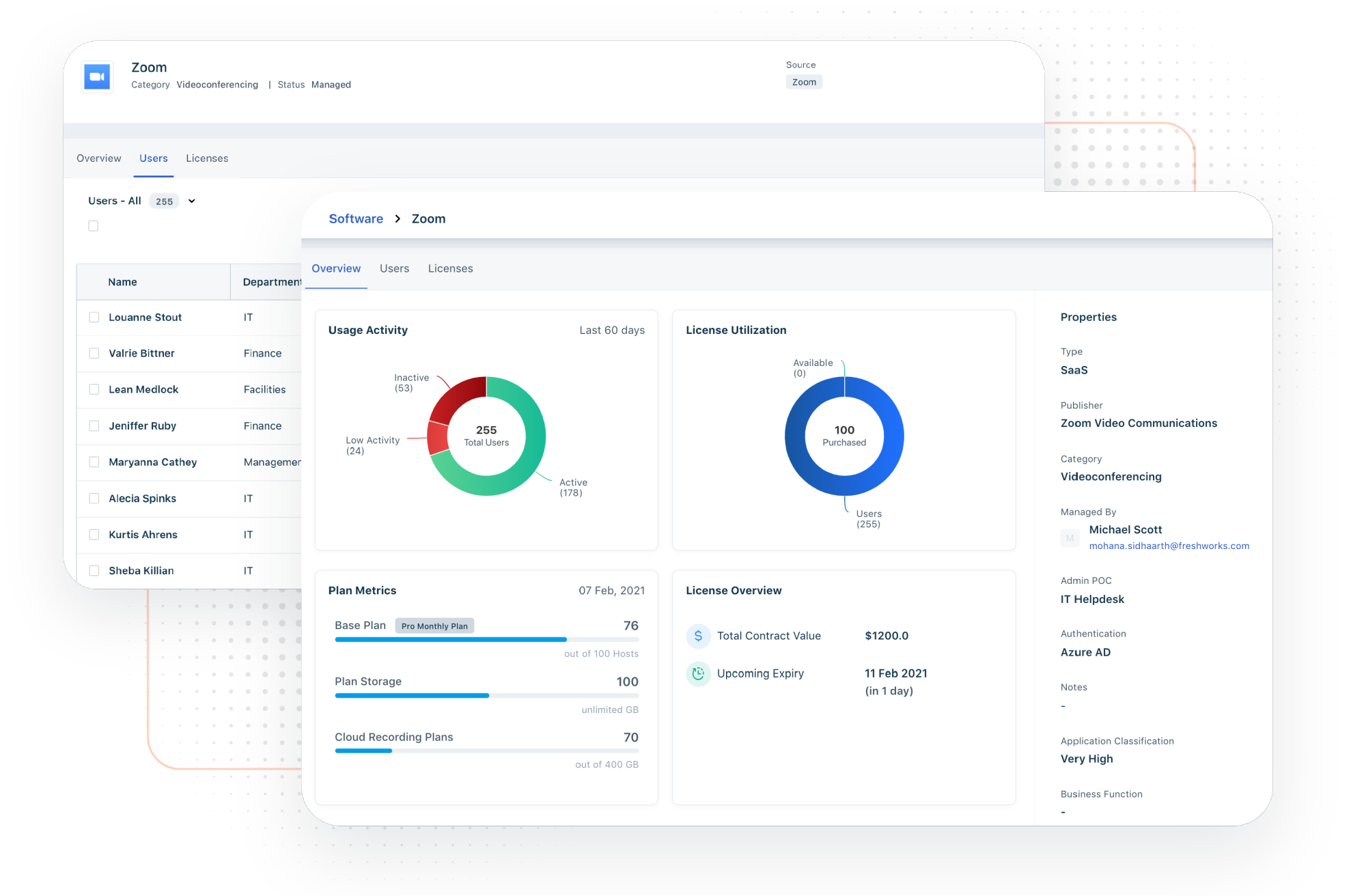Screen dimensions: 1366x896
Task: Click the red Inactive donut chart segment
Action: (456, 396)
